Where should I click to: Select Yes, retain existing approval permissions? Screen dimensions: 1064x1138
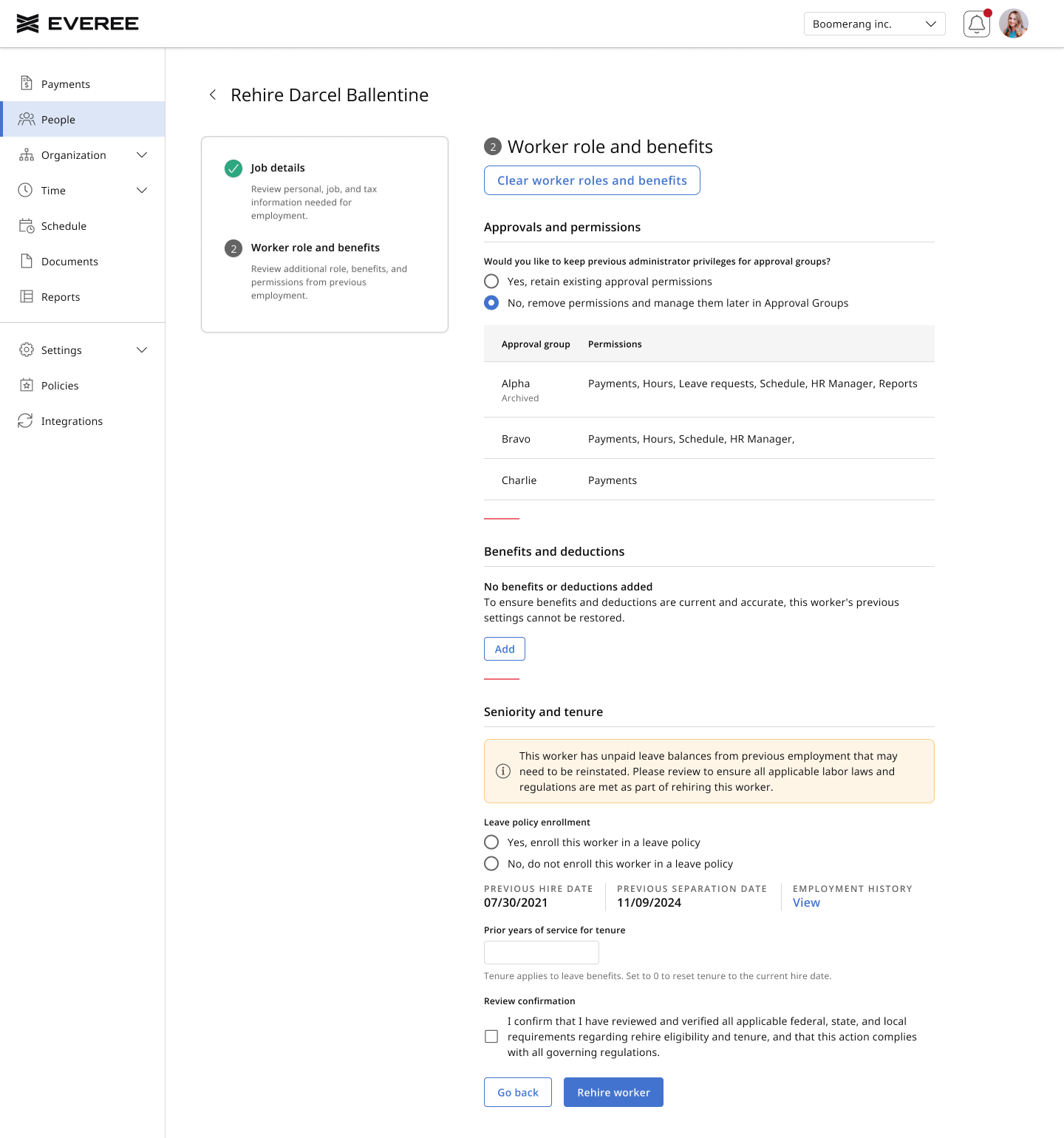tap(491, 282)
